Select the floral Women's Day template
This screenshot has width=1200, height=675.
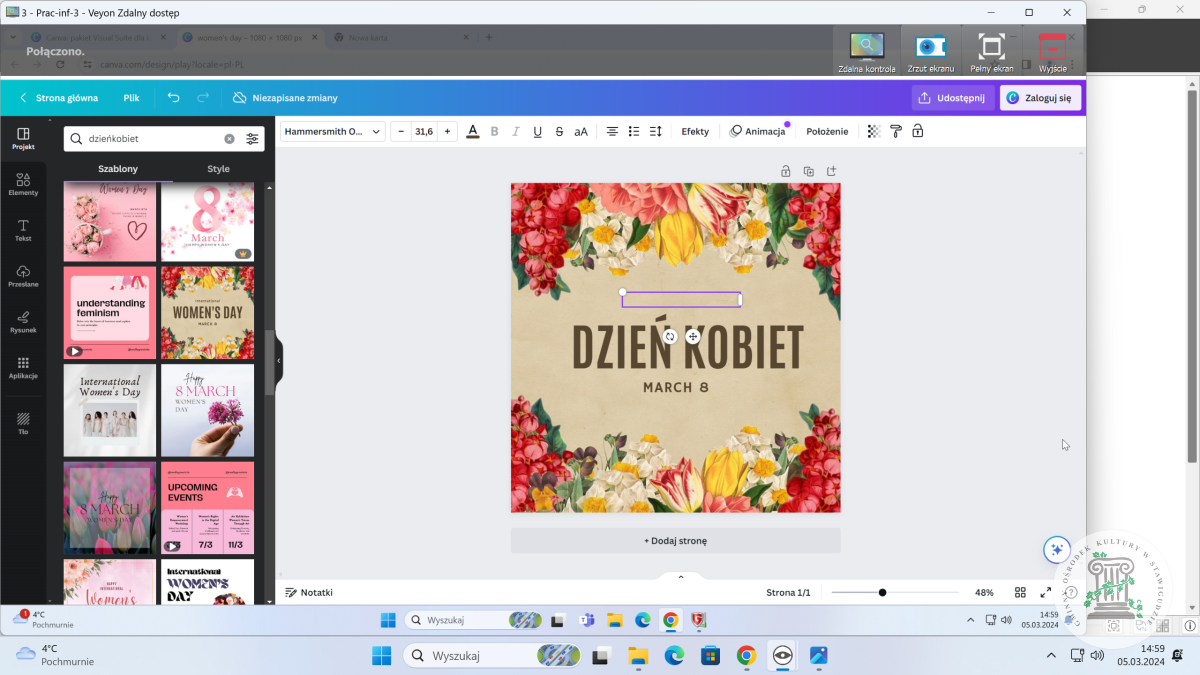[208, 312]
